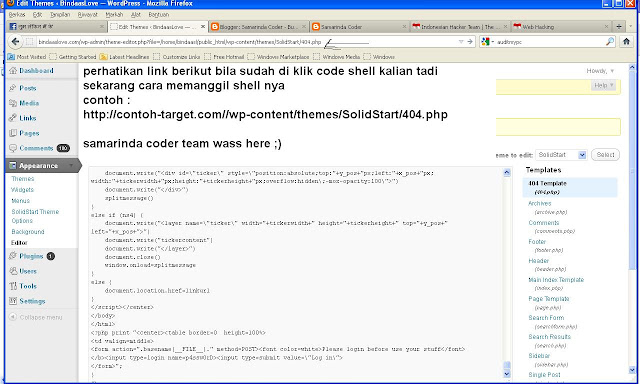Open the Sidebar template file
The width and height of the screenshot is (640, 384).
pyautogui.click(x=539, y=355)
